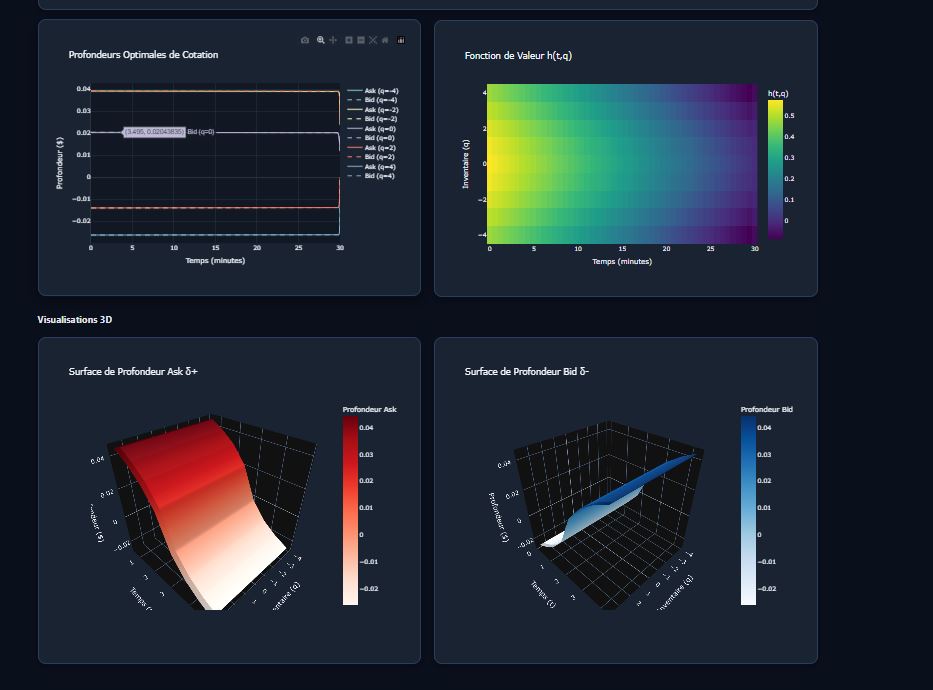933x690 pixels.
Task: Toggle the Ask (q=-4) legend trace
Action: tap(380, 91)
